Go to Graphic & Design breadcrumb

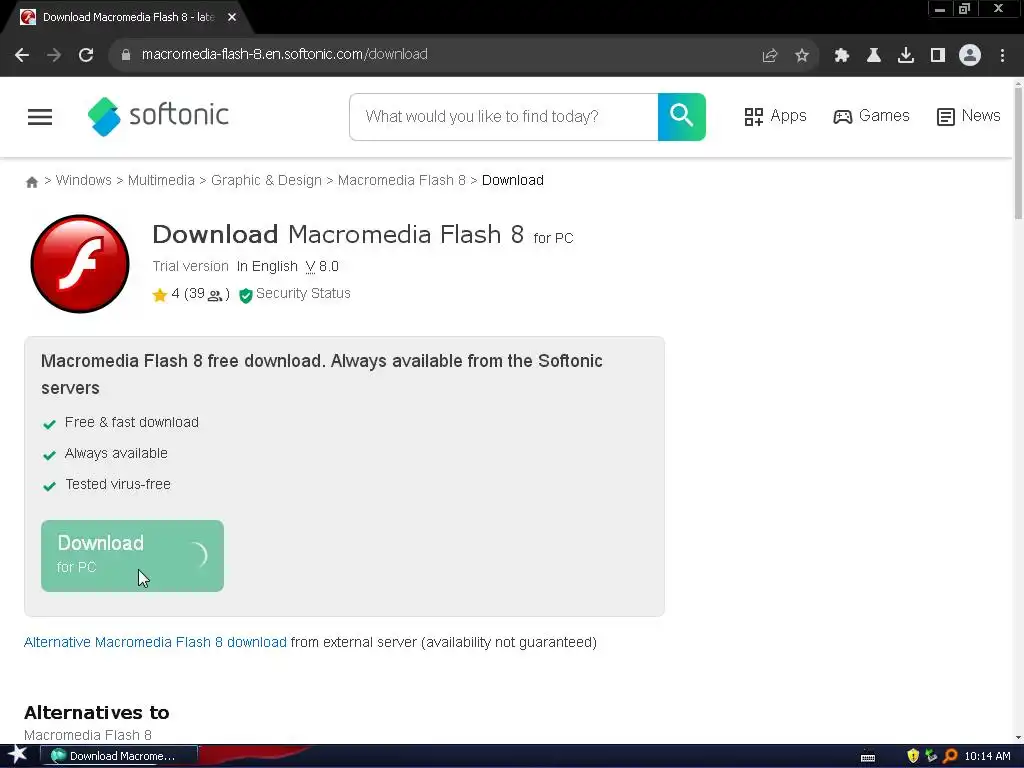(266, 180)
